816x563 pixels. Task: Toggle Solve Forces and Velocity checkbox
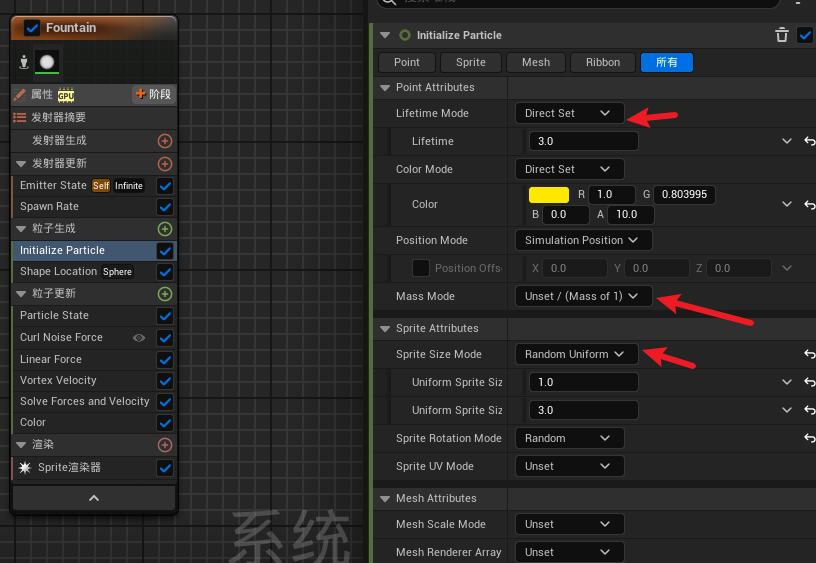pos(165,402)
